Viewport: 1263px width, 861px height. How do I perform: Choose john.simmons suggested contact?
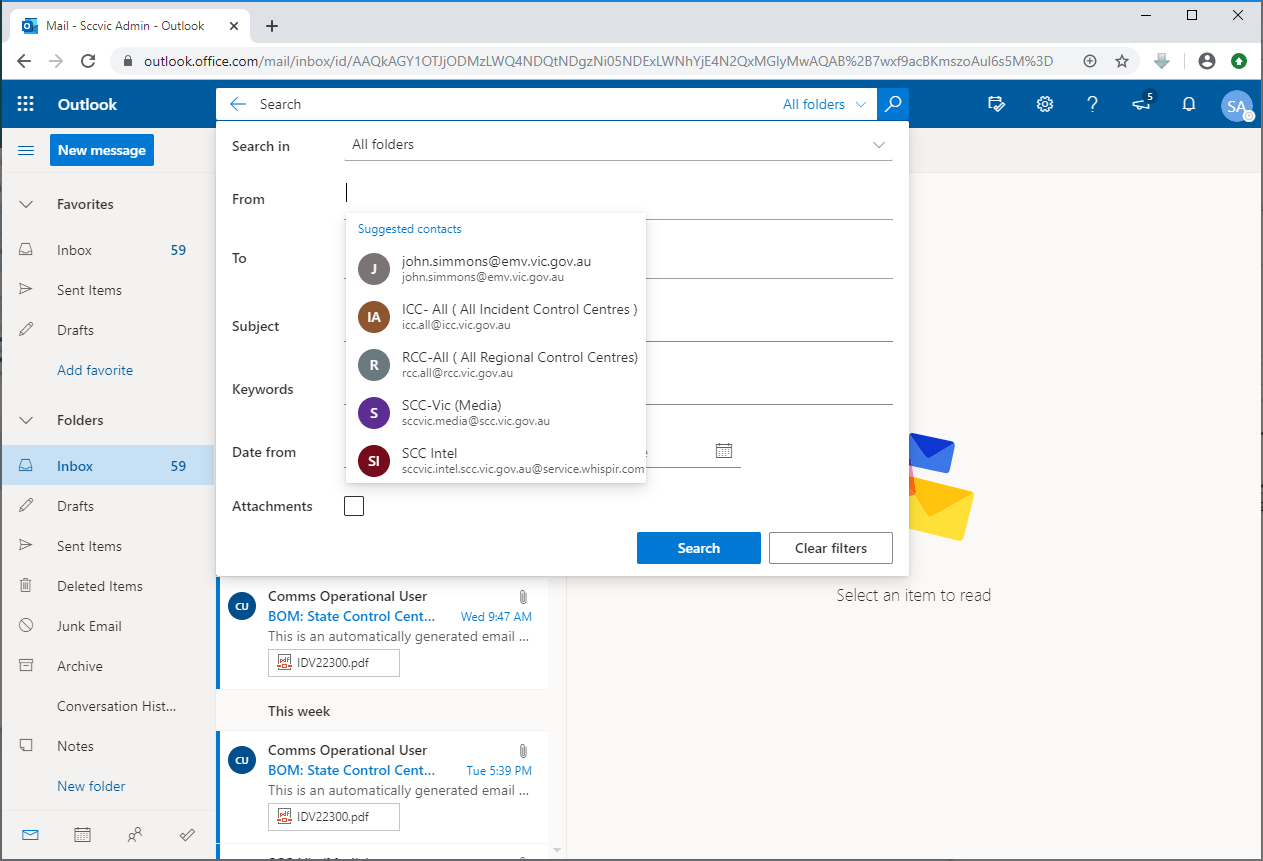(496, 268)
